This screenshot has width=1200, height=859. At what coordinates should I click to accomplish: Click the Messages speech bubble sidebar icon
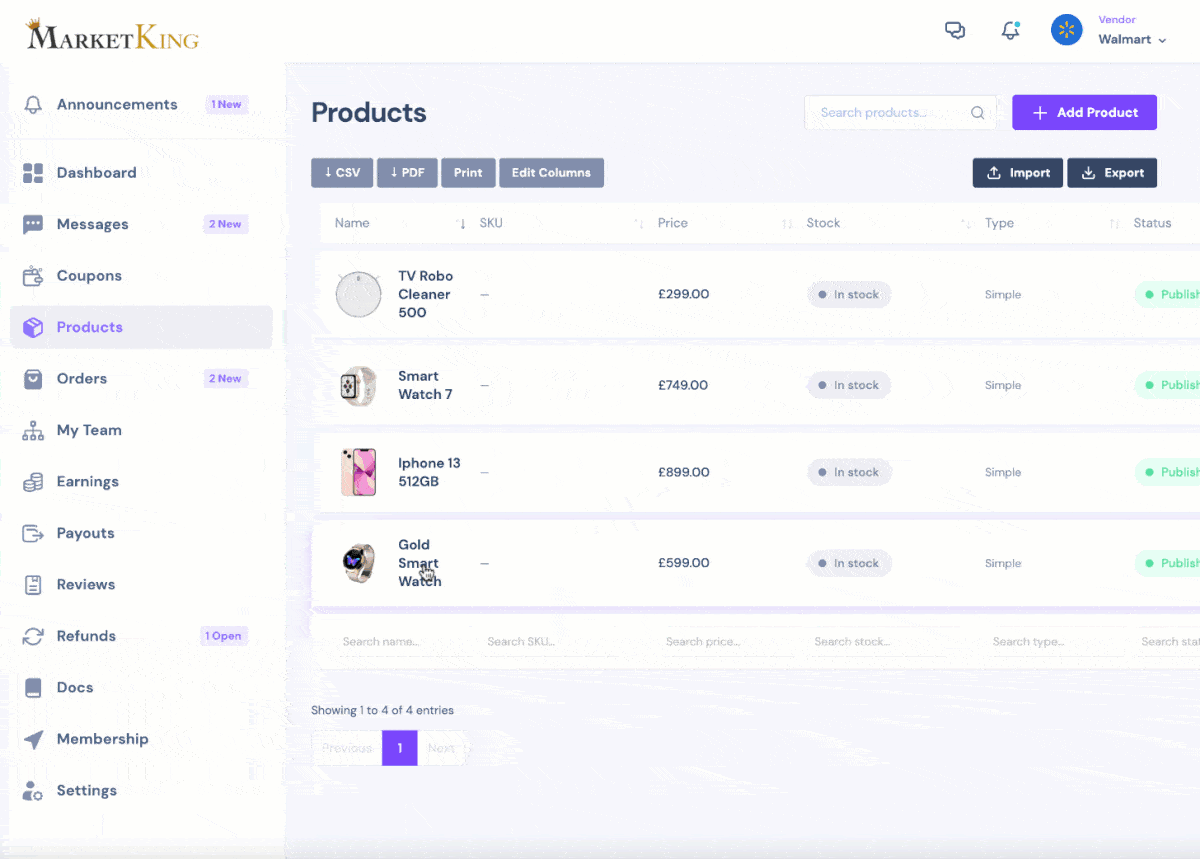coord(33,224)
